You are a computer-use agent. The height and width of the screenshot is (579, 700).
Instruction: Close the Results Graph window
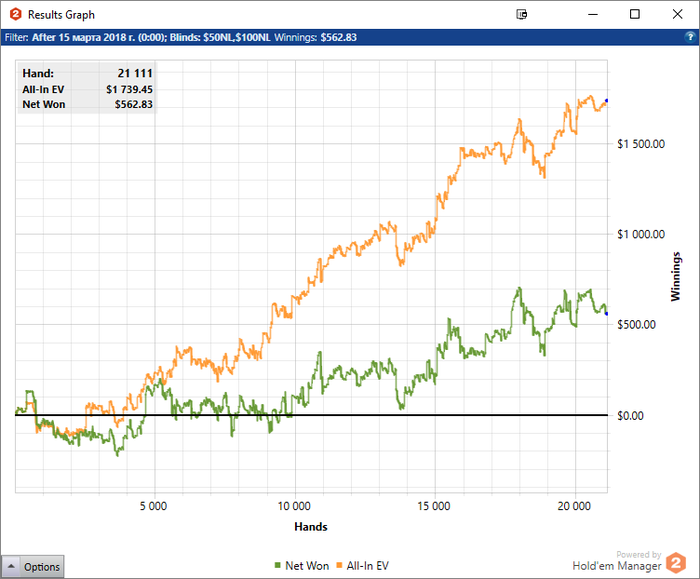(x=677, y=14)
